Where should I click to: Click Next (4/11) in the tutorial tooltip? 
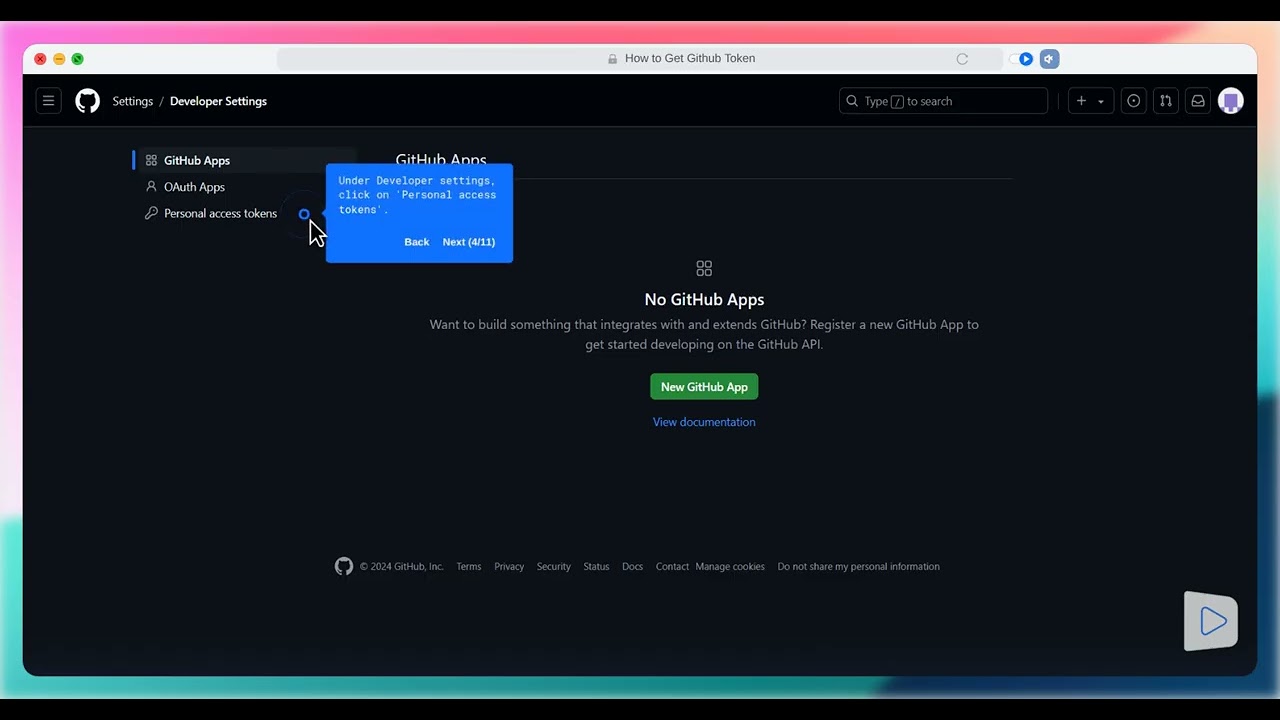(469, 242)
